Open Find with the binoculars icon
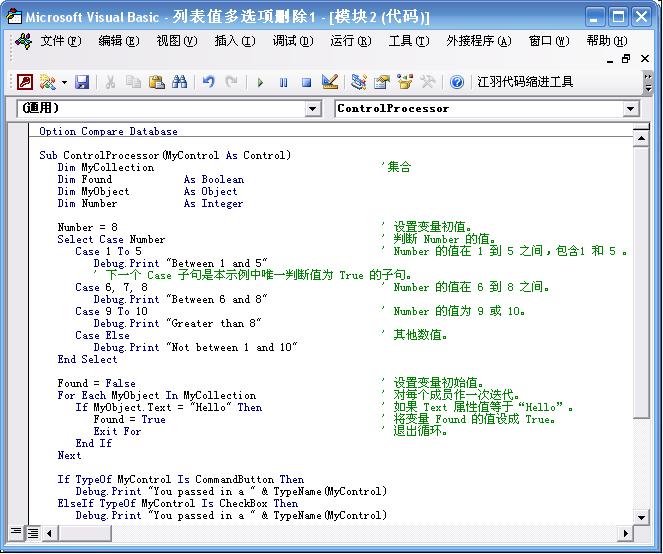Viewport: 663px width, 554px height. click(180, 82)
